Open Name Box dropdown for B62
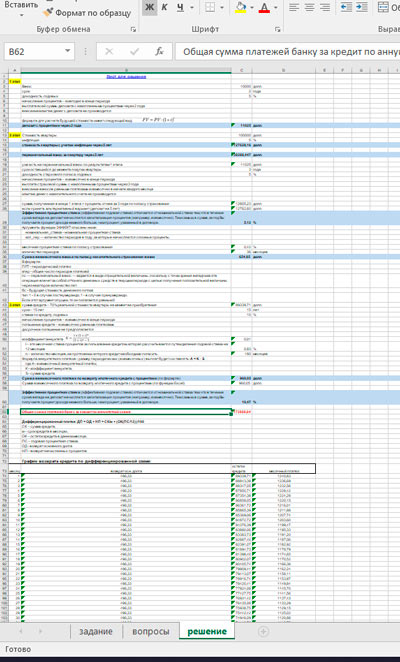This screenshot has width=400, height=662. 68,51
